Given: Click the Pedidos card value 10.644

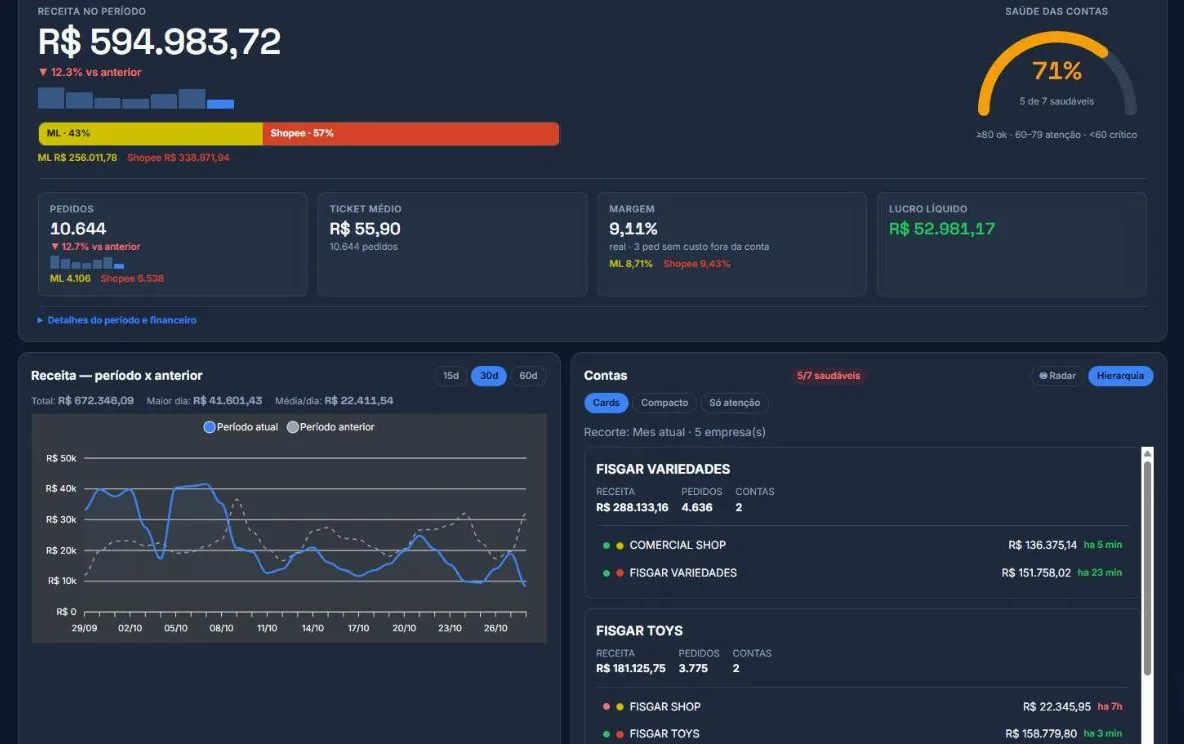Looking at the screenshot, I should click(78, 228).
